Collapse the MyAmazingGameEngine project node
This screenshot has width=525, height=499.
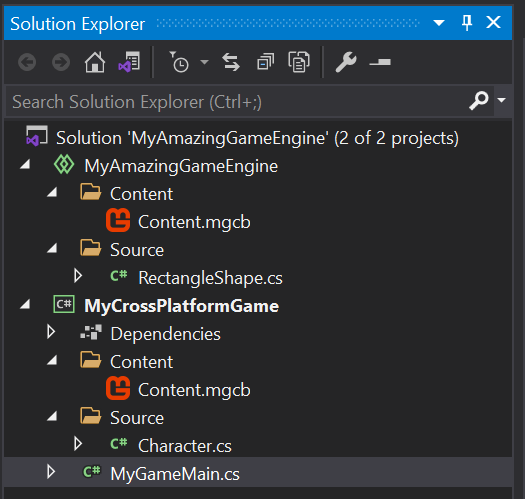pos(25,164)
